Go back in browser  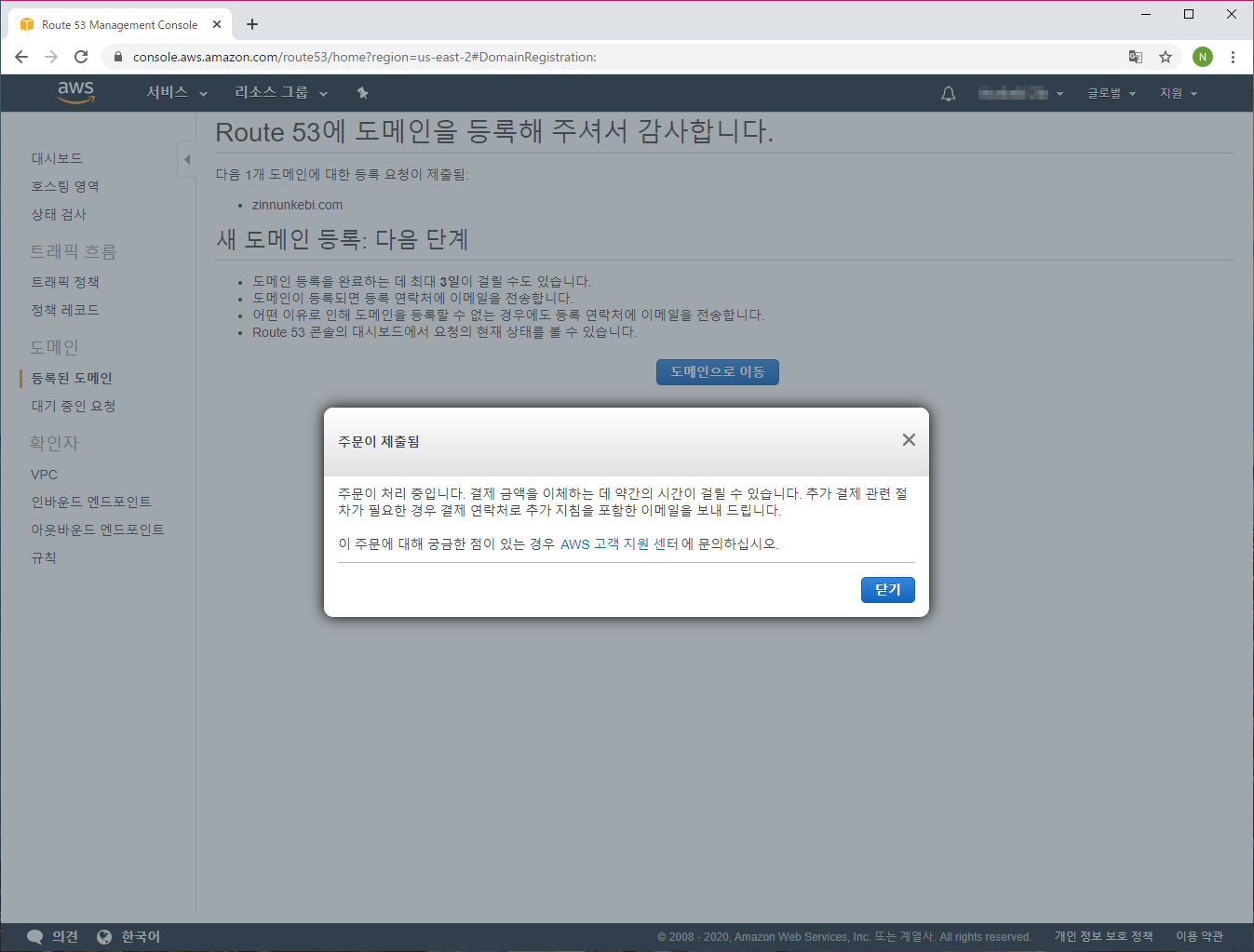pyautogui.click(x=21, y=57)
